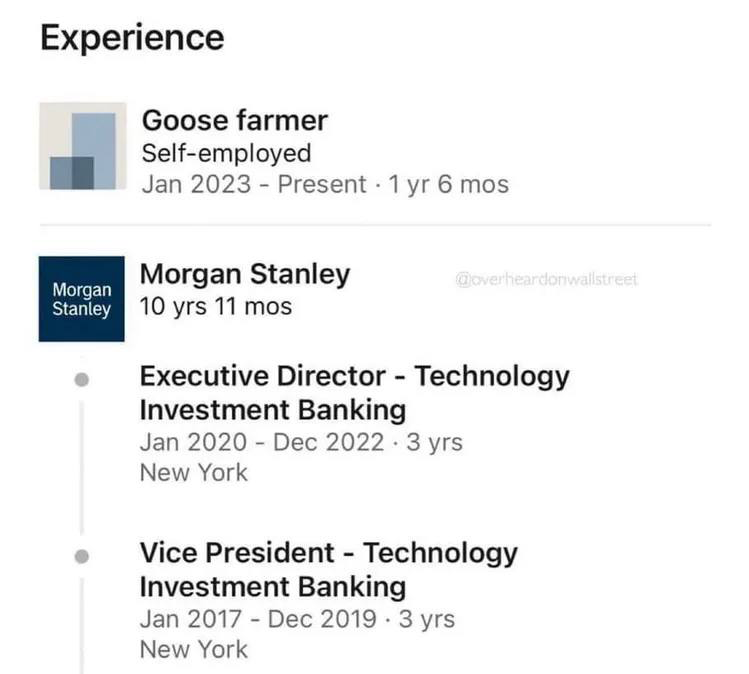Click the Vice President timeline bullet dot

coord(82,555)
